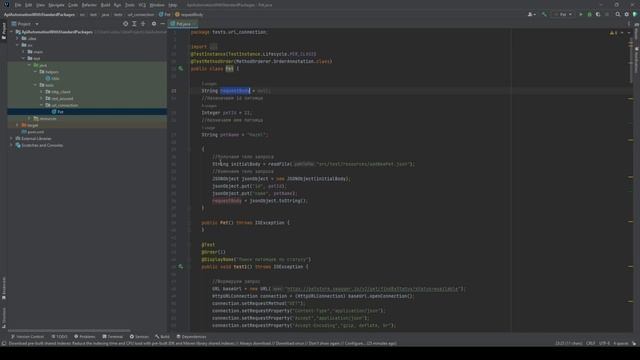This screenshot has height=360, width=640.
Task: Hide the Project panel with minus icon
Action: 162,24
